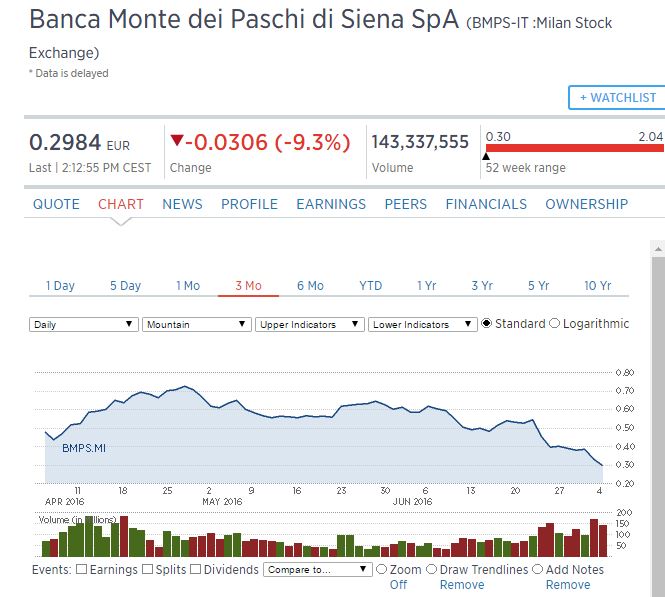The width and height of the screenshot is (665, 597).
Task: Choose the Draw Trendlines radio option
Action: coord(432,569)
